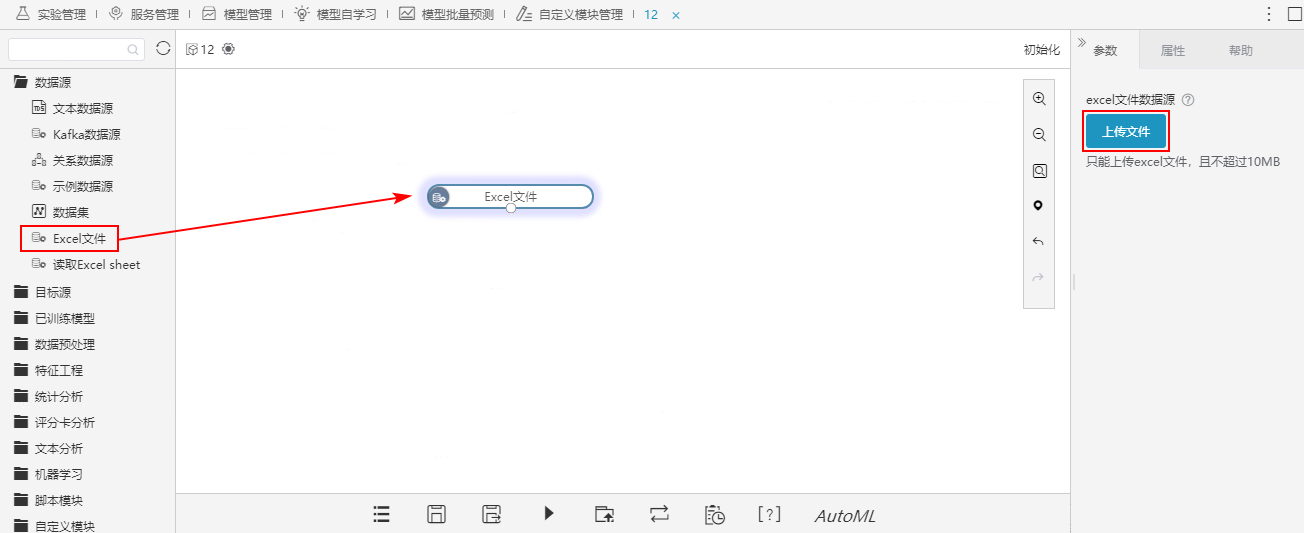Expand the 数据预处理 folder
The height and width of the screenshot is (533, 1304).
coord(55,344)
